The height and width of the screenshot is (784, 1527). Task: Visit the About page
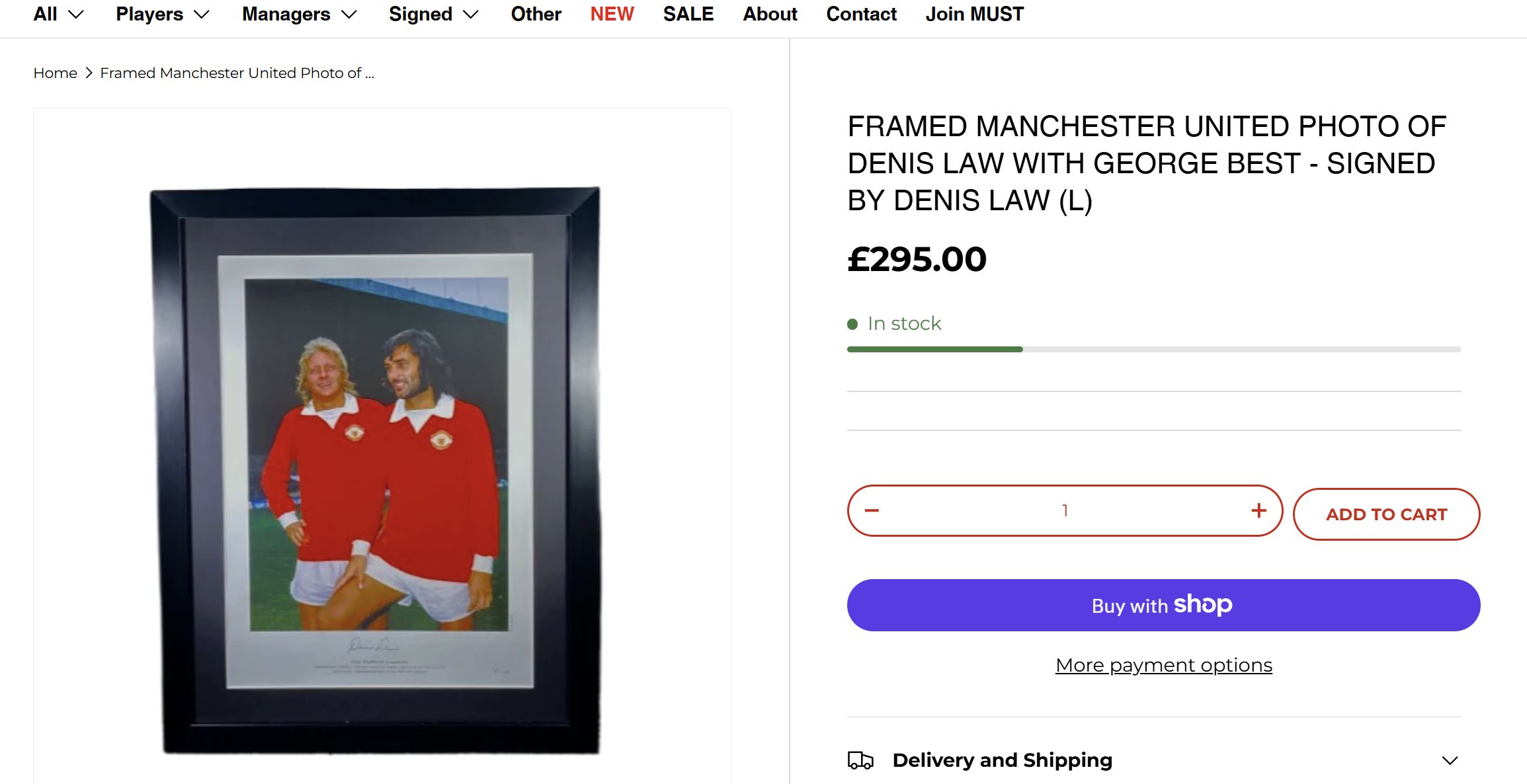point(770,14)
